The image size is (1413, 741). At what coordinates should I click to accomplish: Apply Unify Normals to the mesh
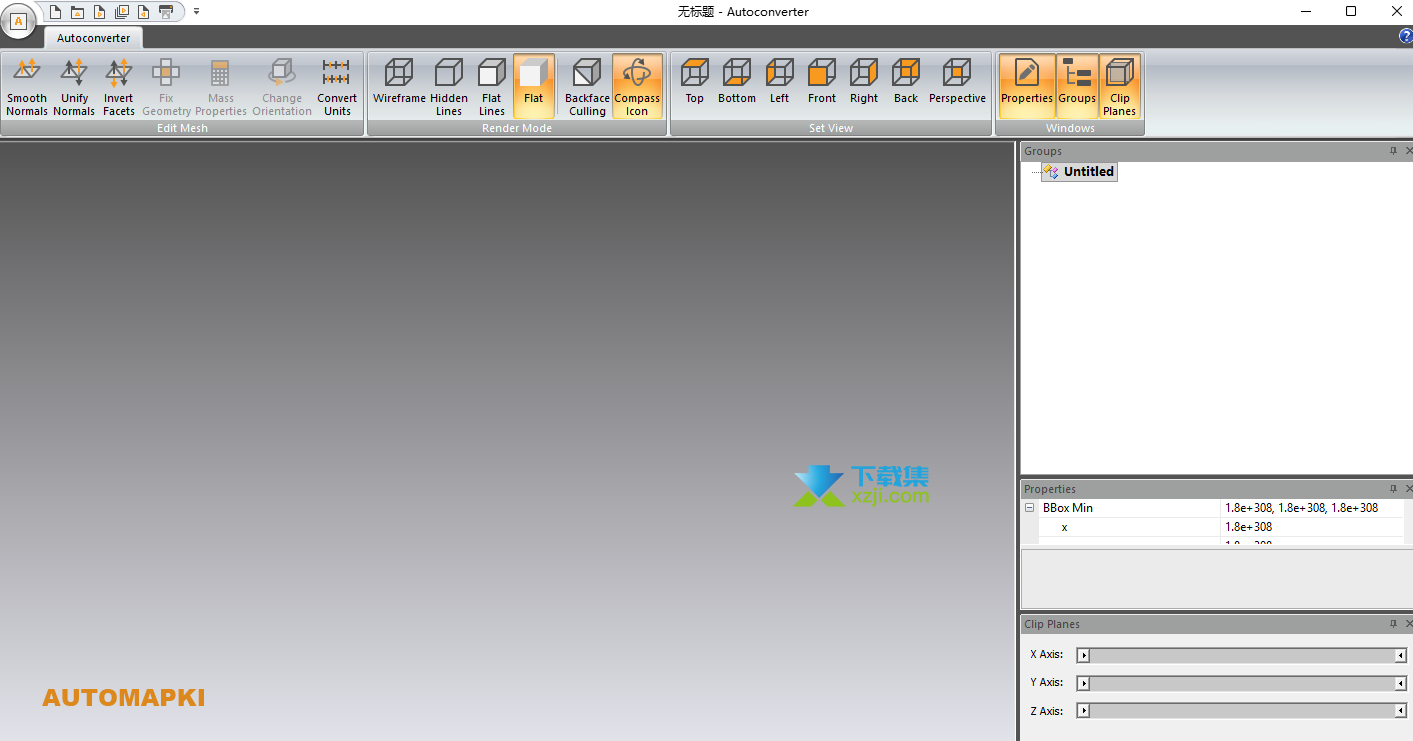[74, 85]
